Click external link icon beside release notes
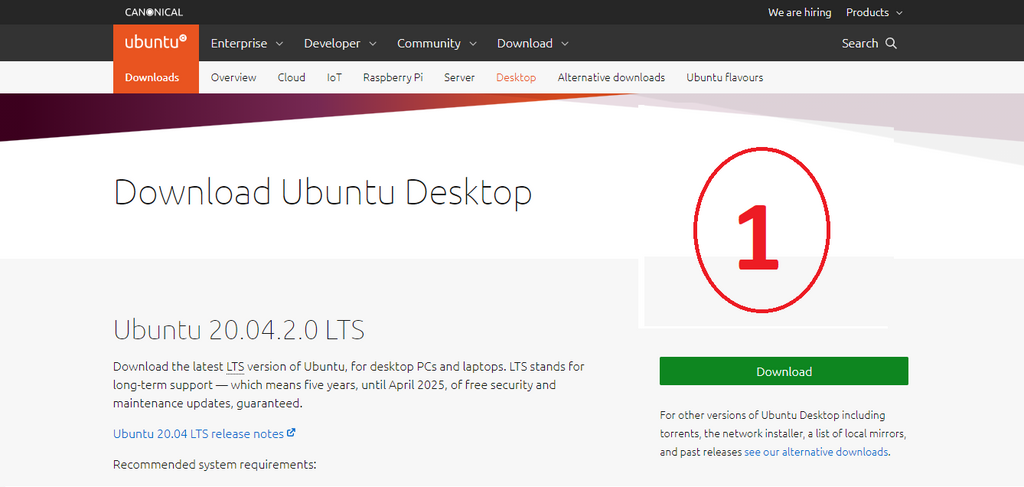 [x=291, y=433]
